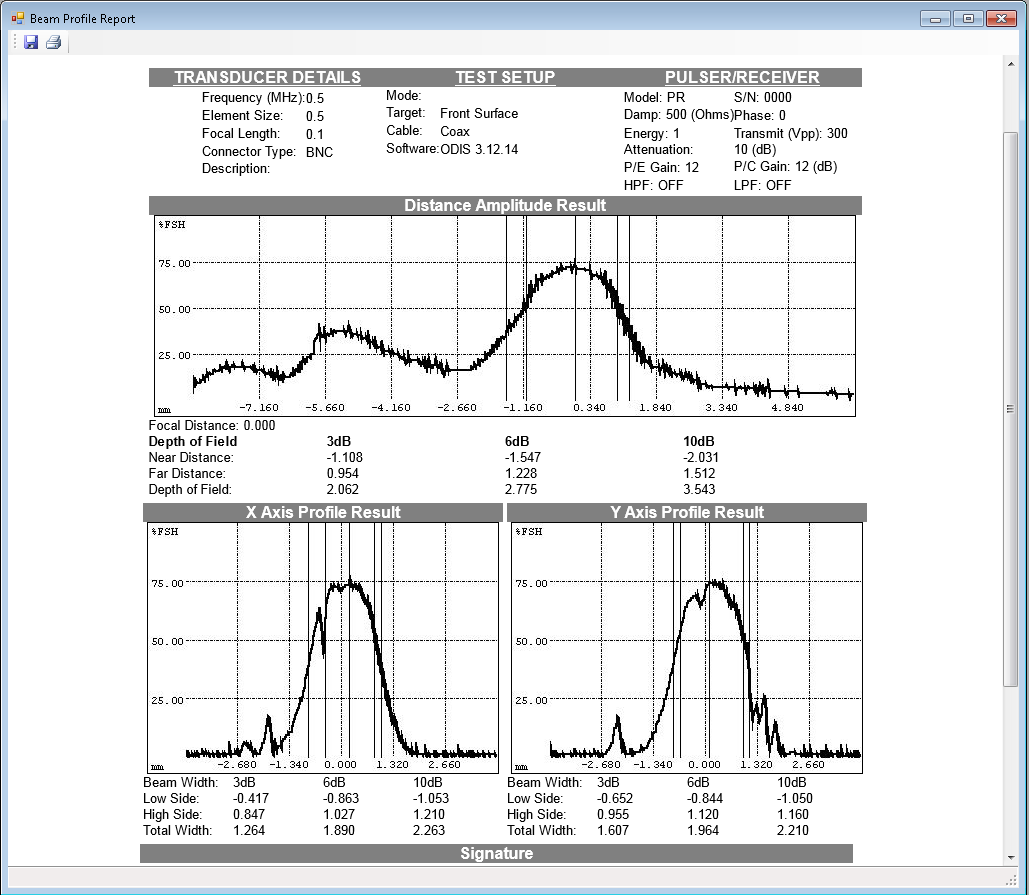The image size is (1029, 895).
Task: Click the Y Axis Profile Result header
Action: pos(687,512)
